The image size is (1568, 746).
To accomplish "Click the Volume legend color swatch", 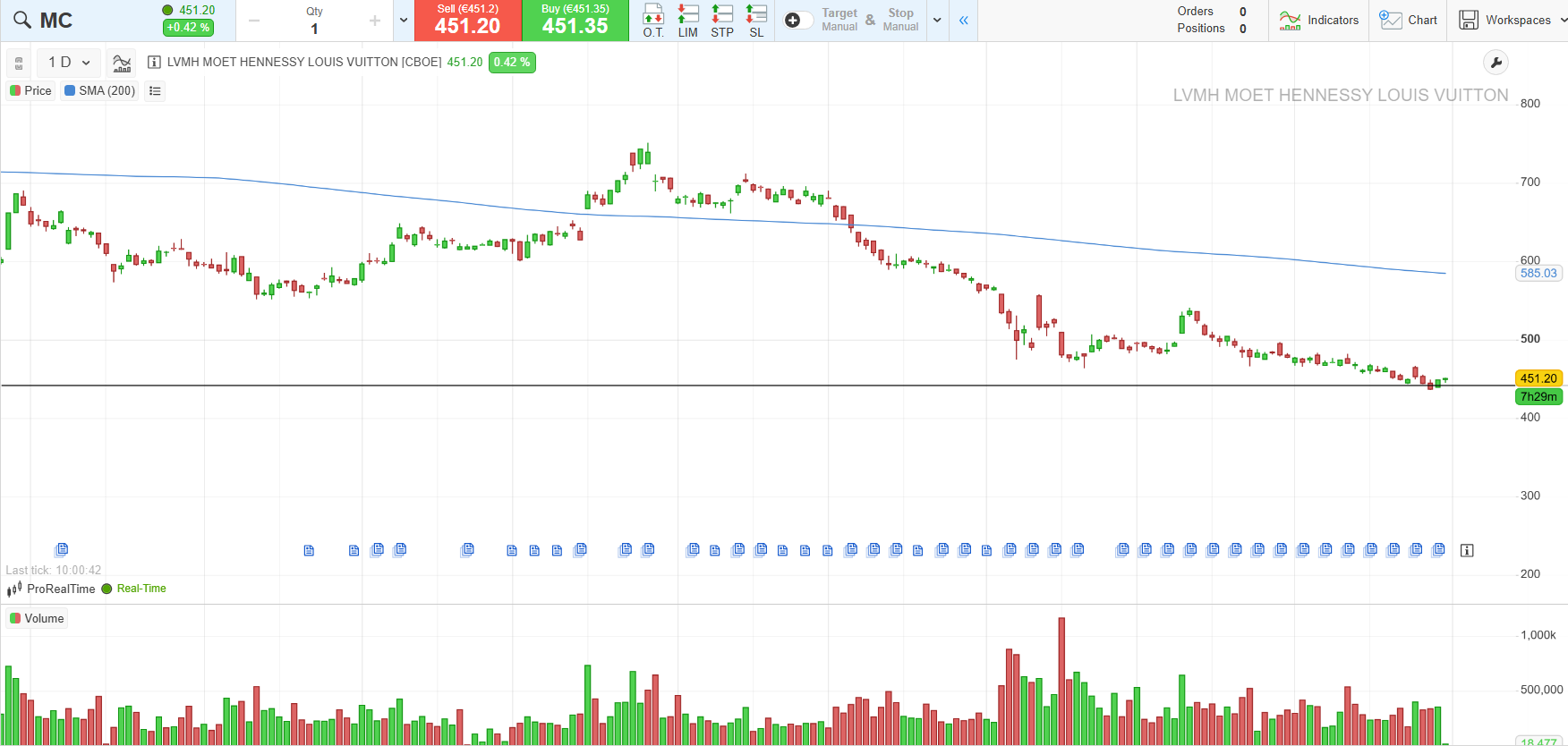I will [15, 619].
